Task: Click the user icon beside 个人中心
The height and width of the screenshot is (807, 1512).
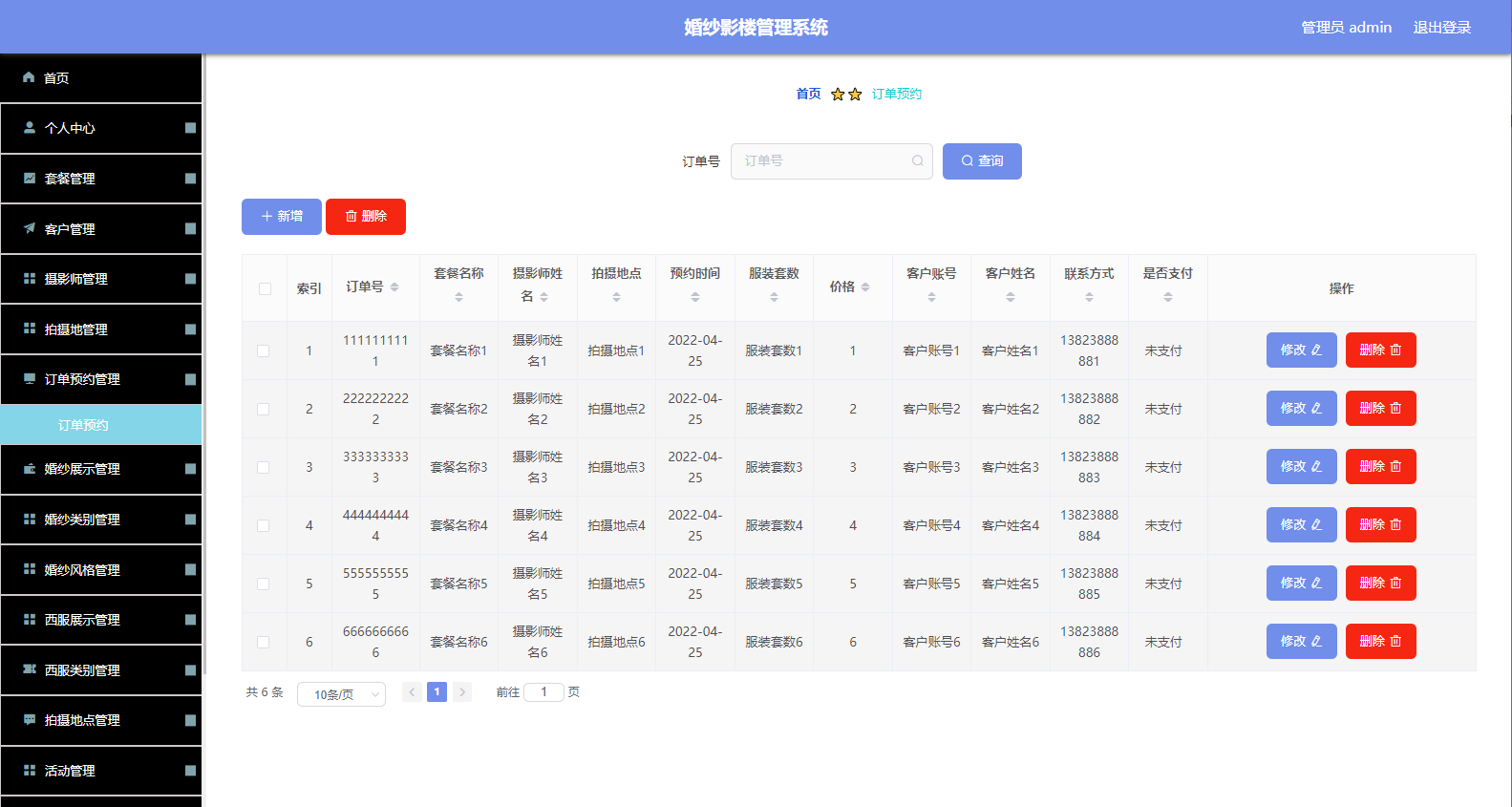Action: tap(30, 127)
